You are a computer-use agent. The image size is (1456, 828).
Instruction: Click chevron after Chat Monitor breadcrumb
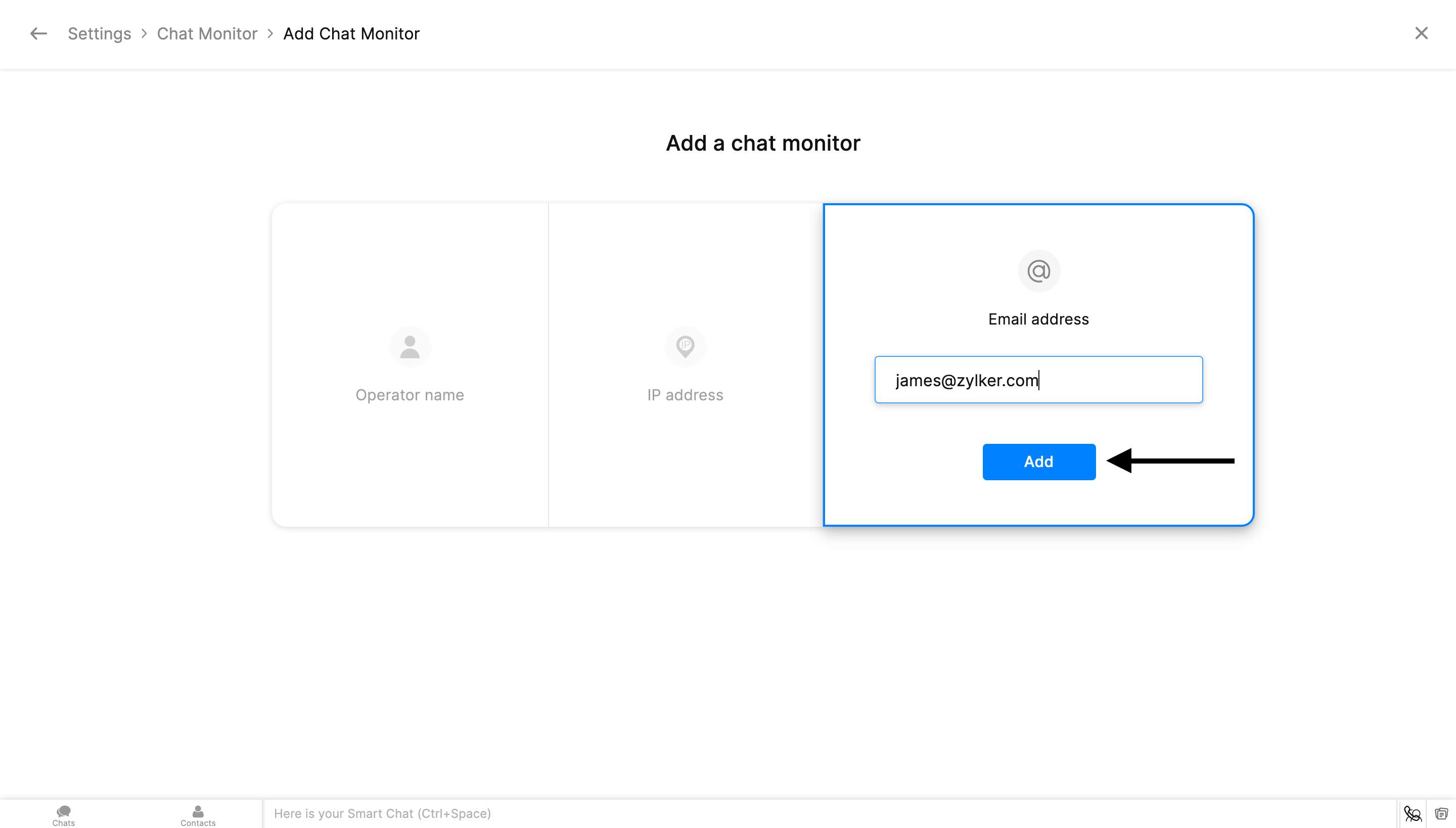(271, 33)
